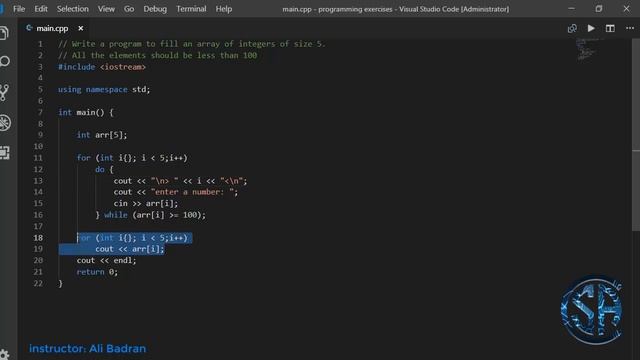Click the 'do {' statement
The height and width of the screenshot is (360, 640).
tap(104, 169)
